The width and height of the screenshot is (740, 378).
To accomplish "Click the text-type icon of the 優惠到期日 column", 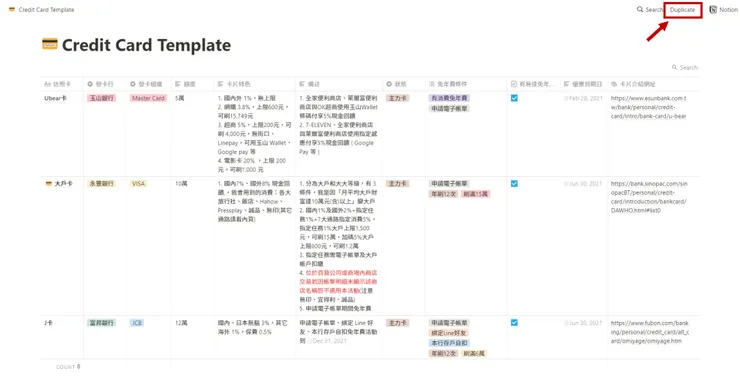I will click(566, 84).
